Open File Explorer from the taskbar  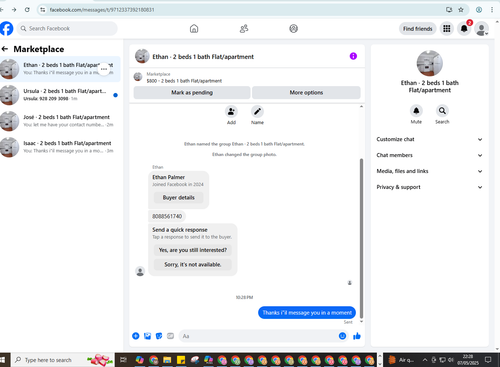pos(167,360)
